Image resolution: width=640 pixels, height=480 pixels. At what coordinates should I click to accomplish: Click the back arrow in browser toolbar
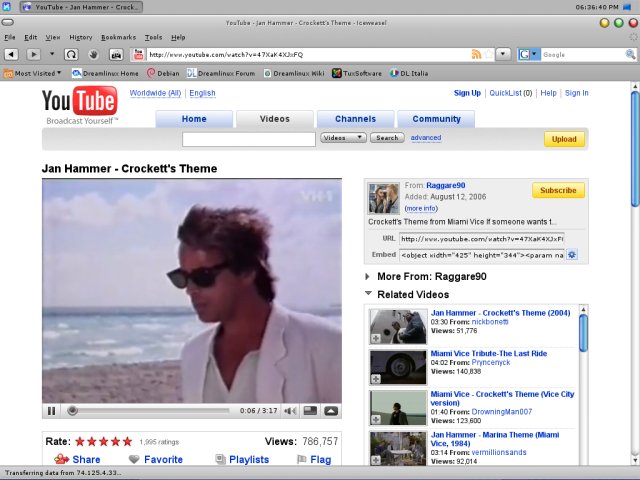[x=11, y=54]
